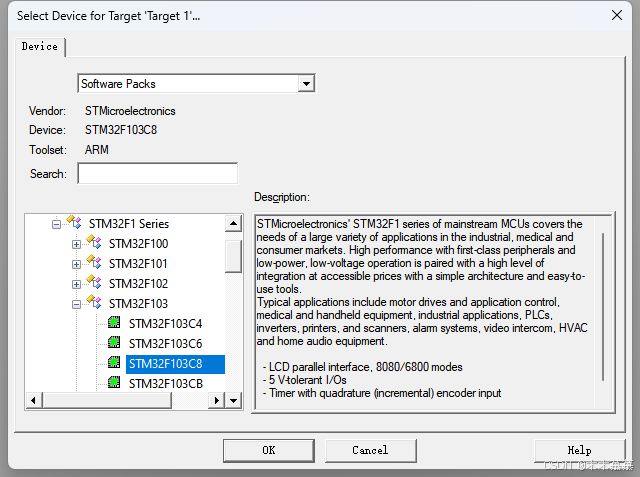Click the chip icon beside STM32F103C6

click(x=114, y=342)
